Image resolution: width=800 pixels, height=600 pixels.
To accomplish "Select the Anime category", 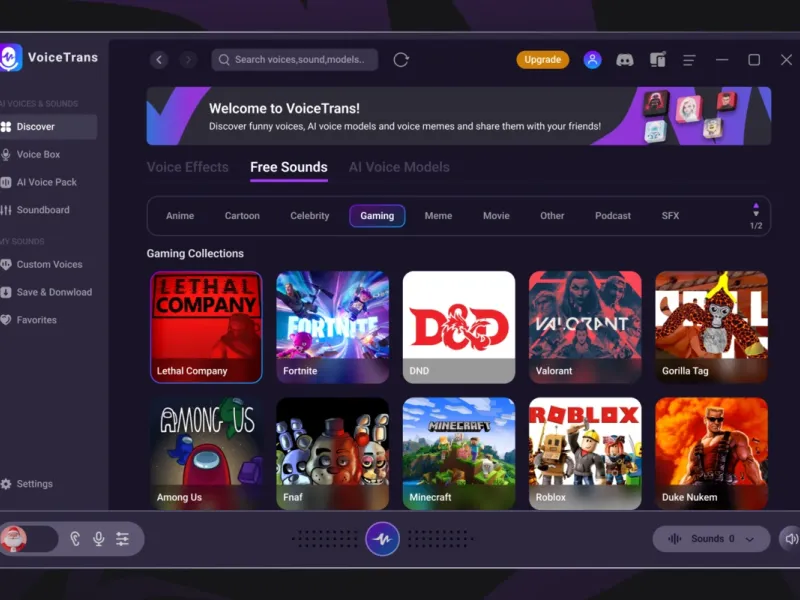I will [180, 216].
